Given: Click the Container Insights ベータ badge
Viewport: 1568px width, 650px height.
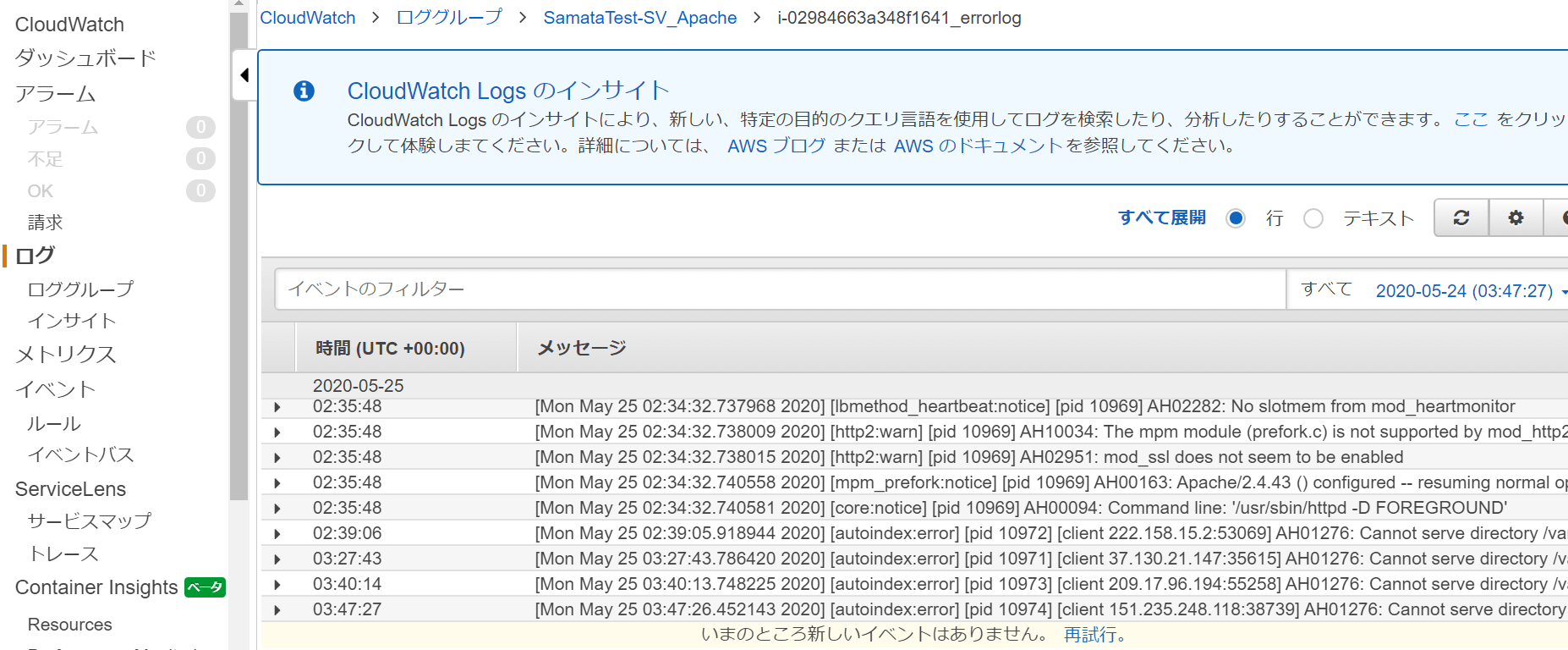Looking at the screenshot, I should 205,587.
